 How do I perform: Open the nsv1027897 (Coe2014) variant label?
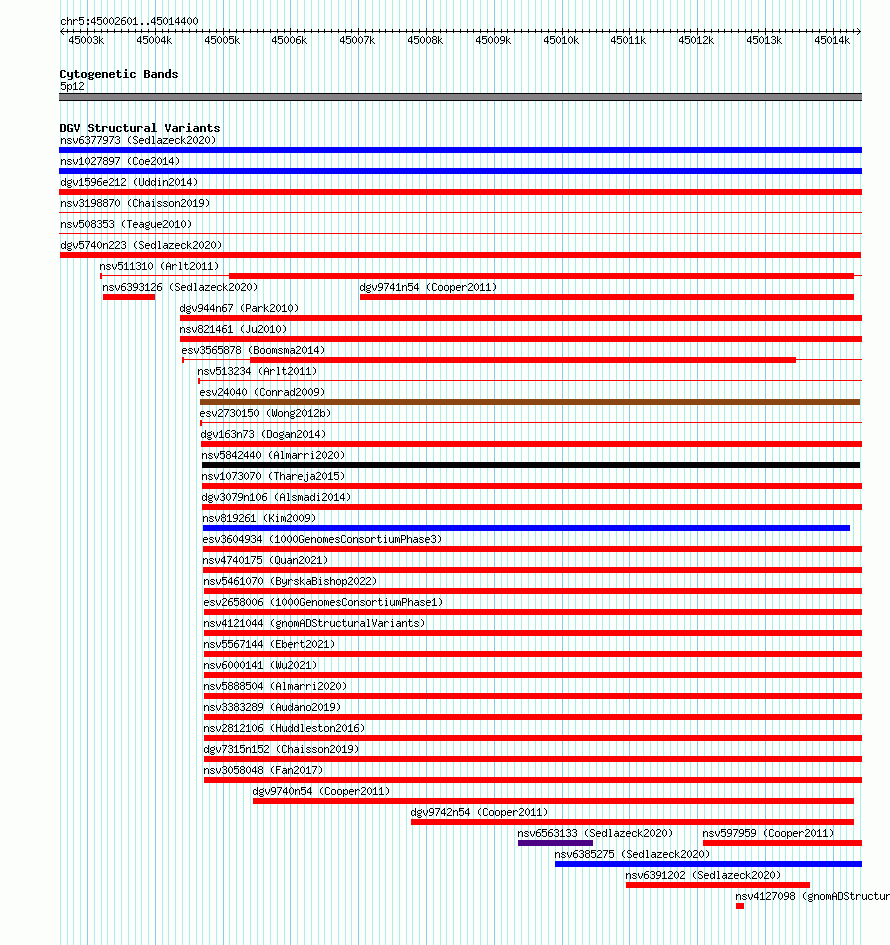(x=120, y=162)
